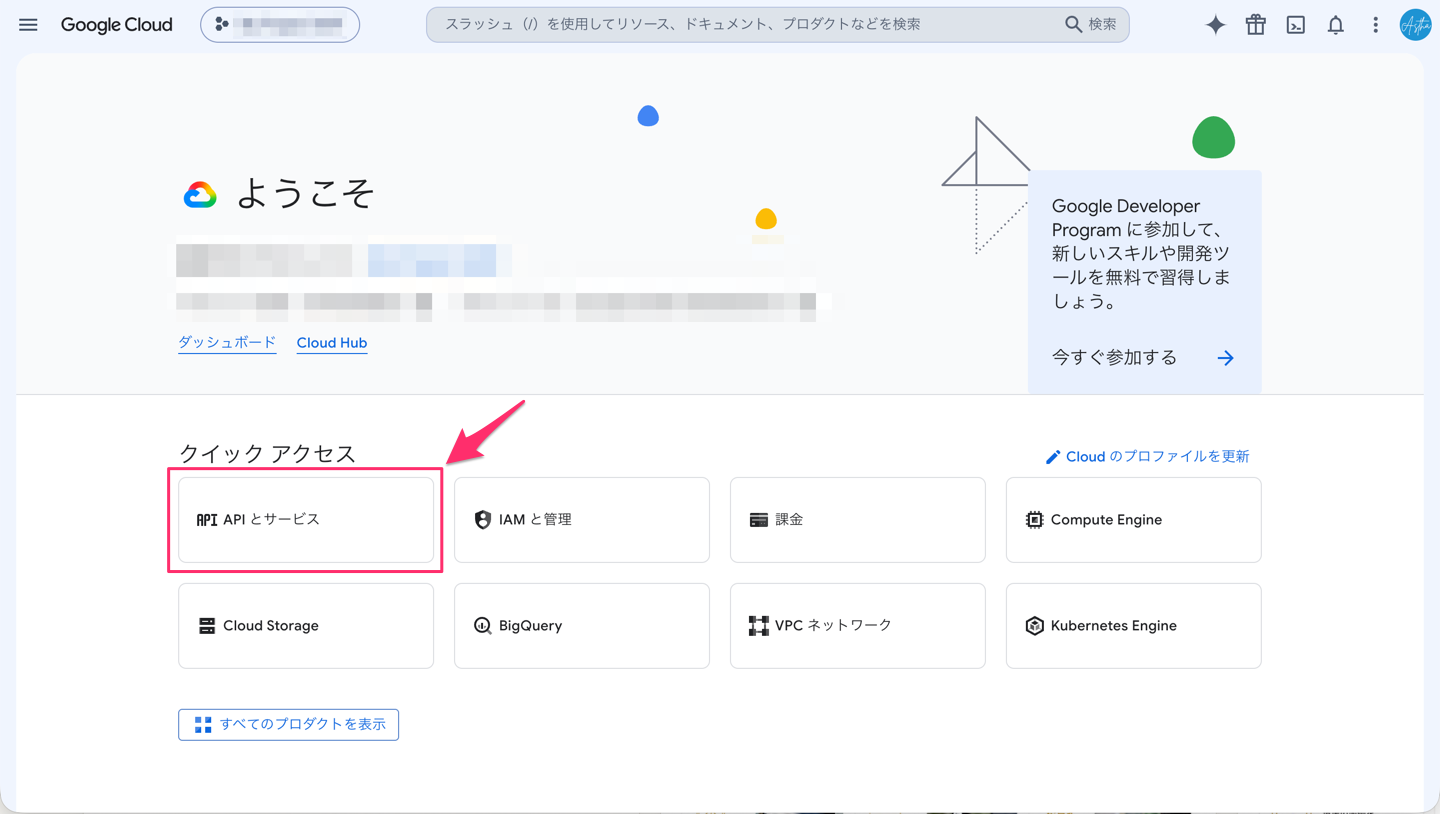Click the Google Developer Program description text

click(1141, 254)
